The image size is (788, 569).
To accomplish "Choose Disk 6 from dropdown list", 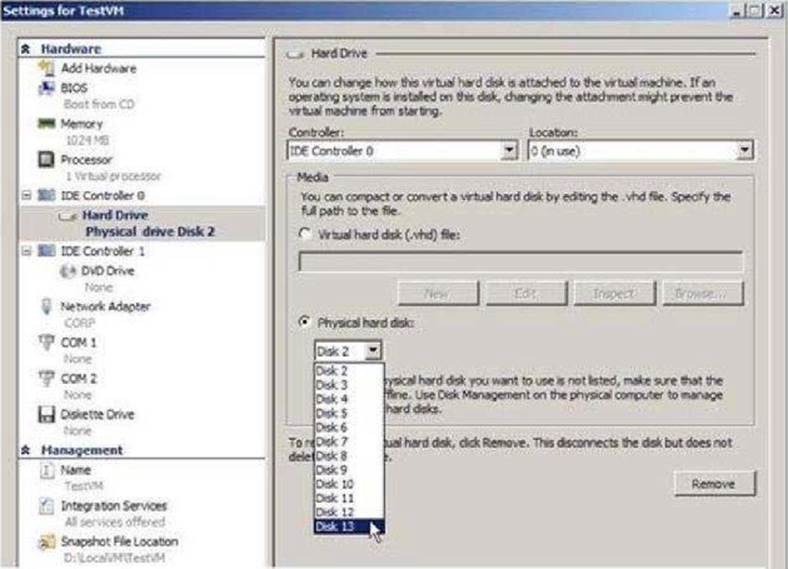I will pos(349,427).
